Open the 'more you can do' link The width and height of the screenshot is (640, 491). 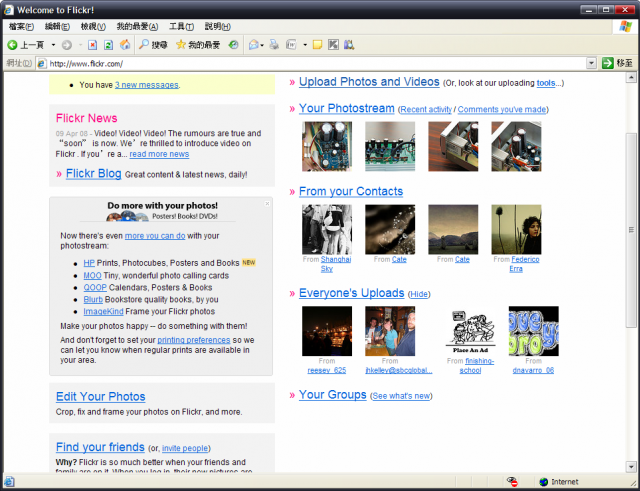click(155, 236)
